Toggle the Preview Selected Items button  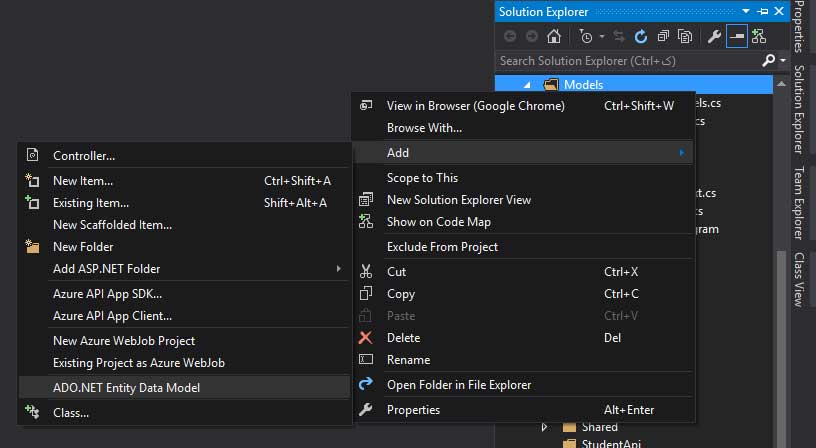[x=737, y=36]
